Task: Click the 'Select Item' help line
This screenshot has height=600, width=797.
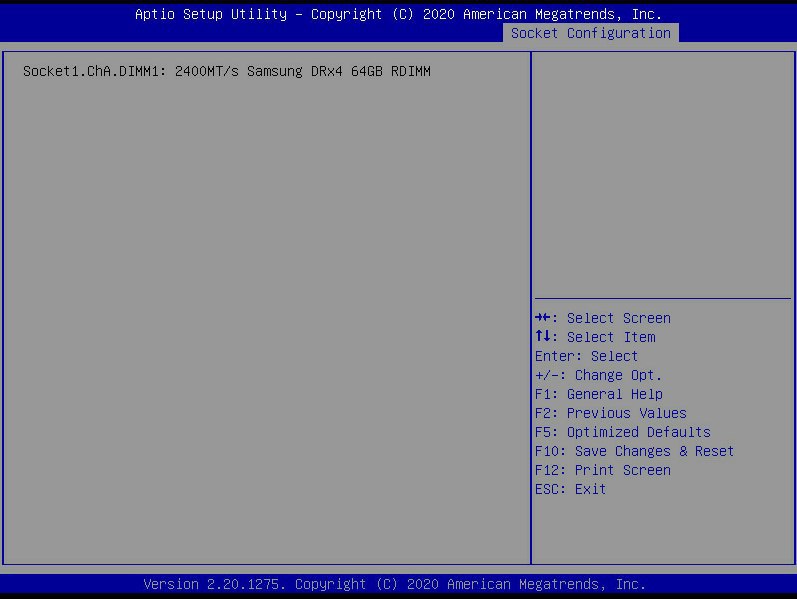Action: (595, 337)
